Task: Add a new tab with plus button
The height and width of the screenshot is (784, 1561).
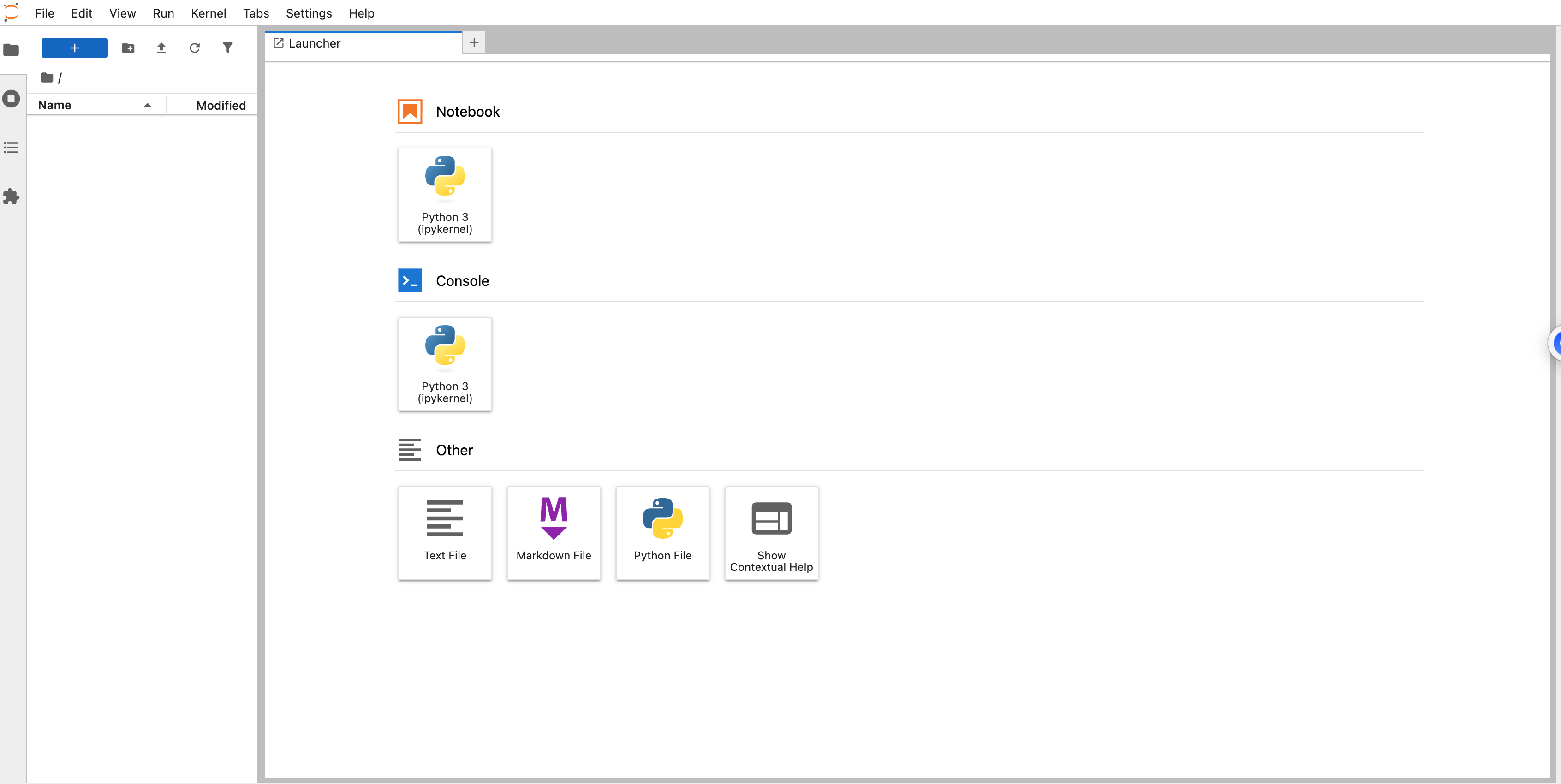Action: click(474, 42)
